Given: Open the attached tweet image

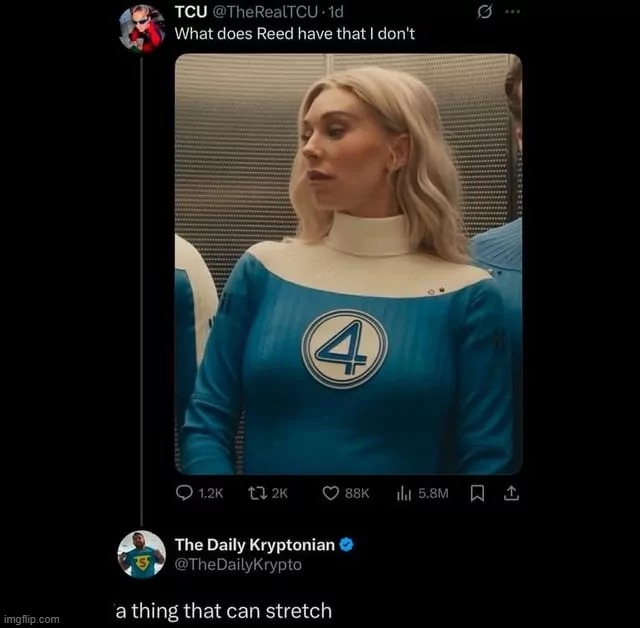Looking at the screenshot, I should click(x=349, y=264).
